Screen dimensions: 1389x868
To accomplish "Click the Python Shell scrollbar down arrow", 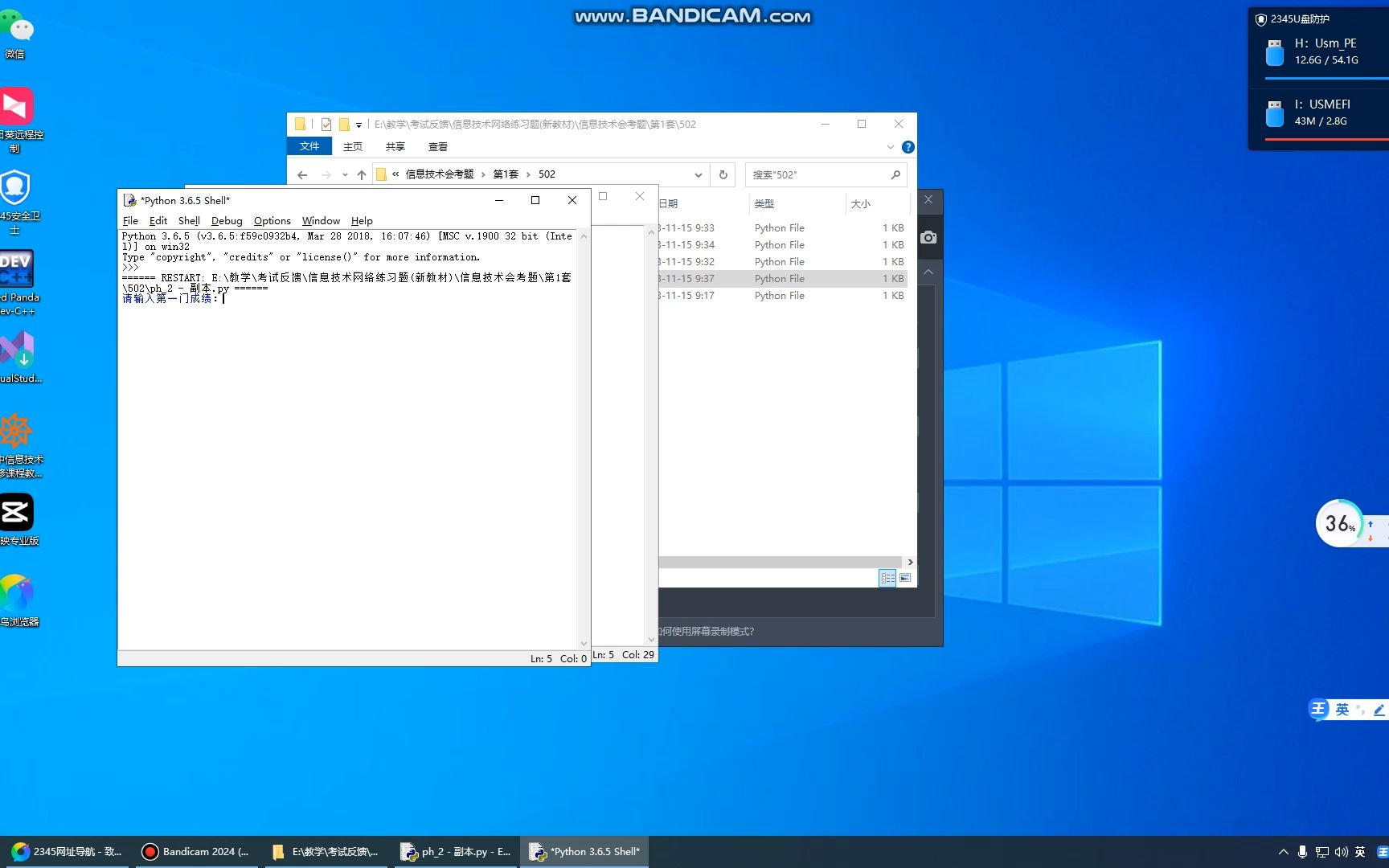I will (584, 644).
